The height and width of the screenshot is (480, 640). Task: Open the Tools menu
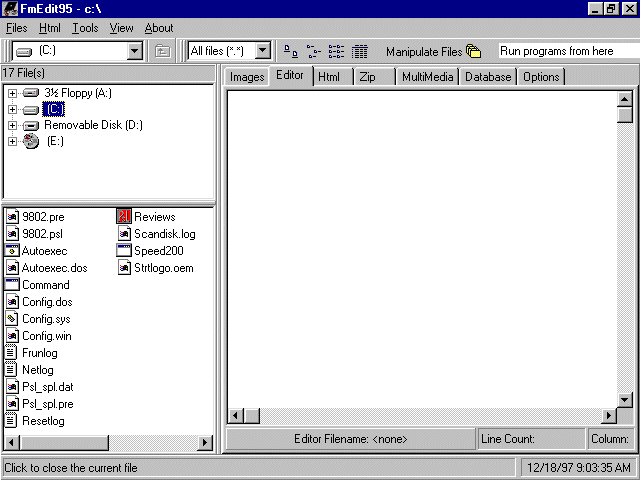point(85,28)
